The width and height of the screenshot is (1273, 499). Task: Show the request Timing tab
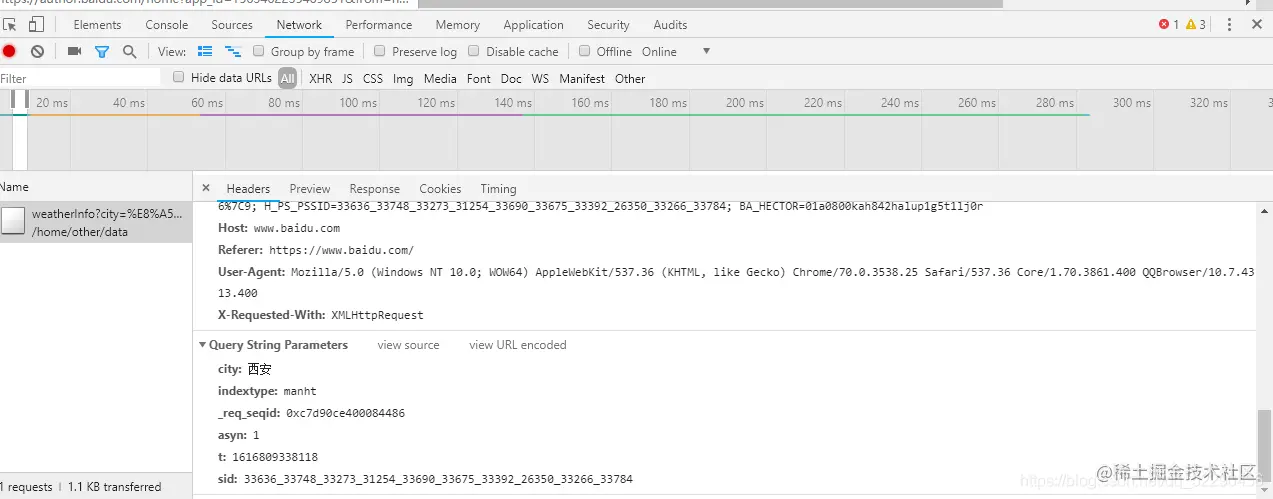click(x=498, y=189)
